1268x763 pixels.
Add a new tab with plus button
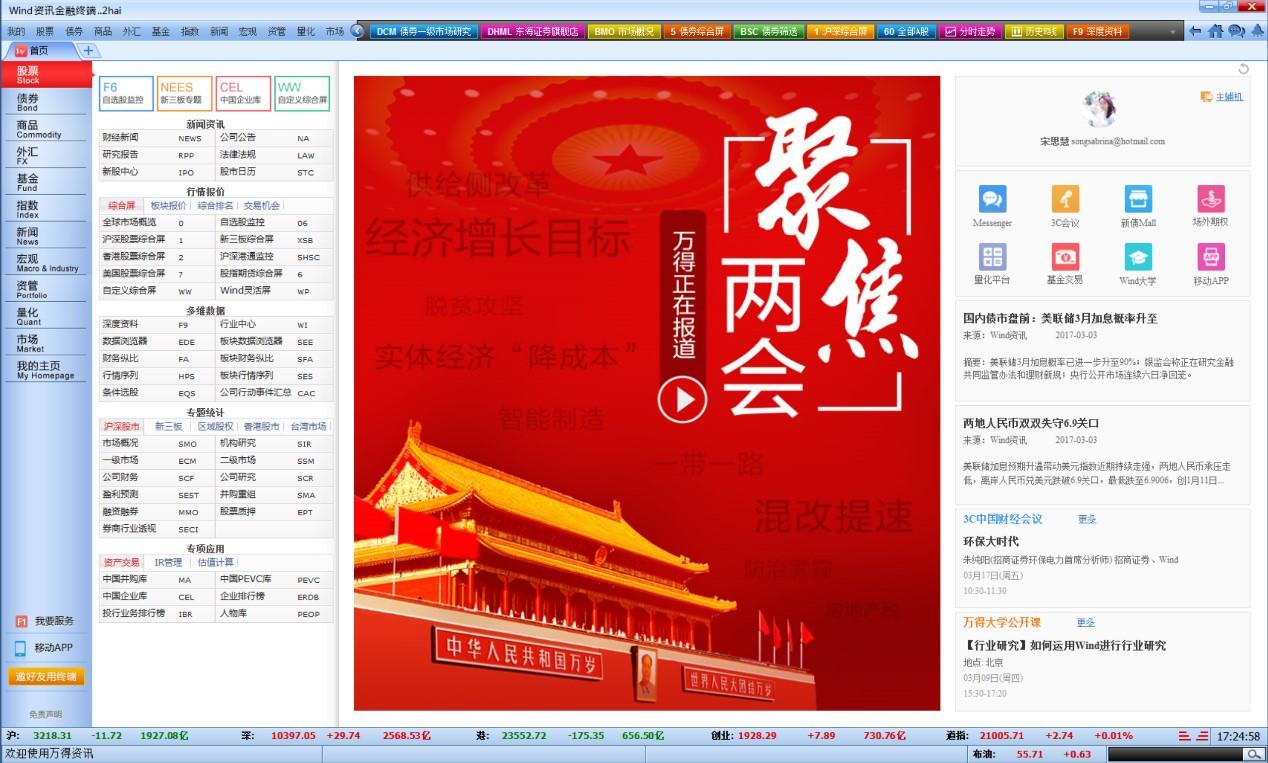(x=87, y=50)
